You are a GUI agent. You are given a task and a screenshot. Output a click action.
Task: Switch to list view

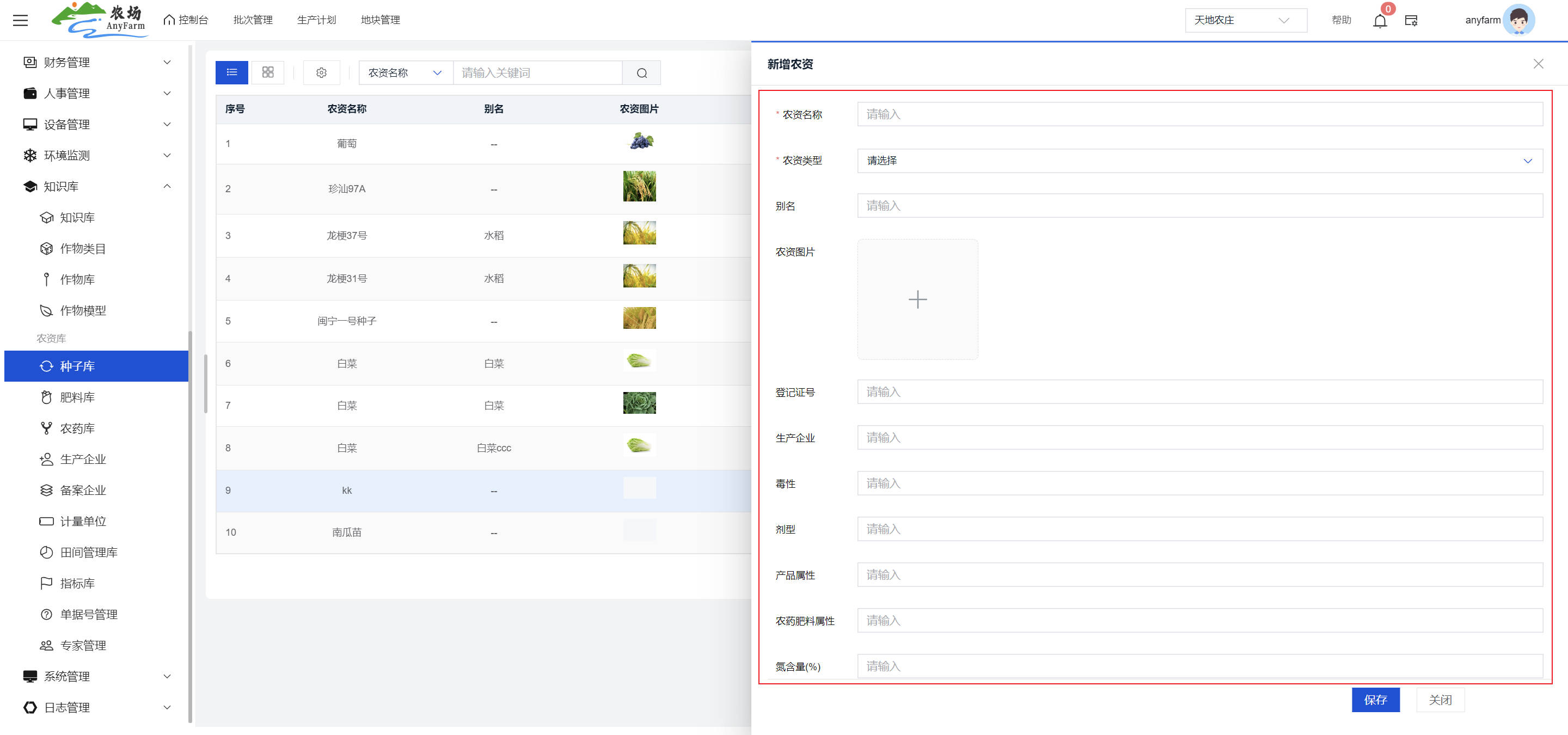pyautogui.click(x=232, y=72)
